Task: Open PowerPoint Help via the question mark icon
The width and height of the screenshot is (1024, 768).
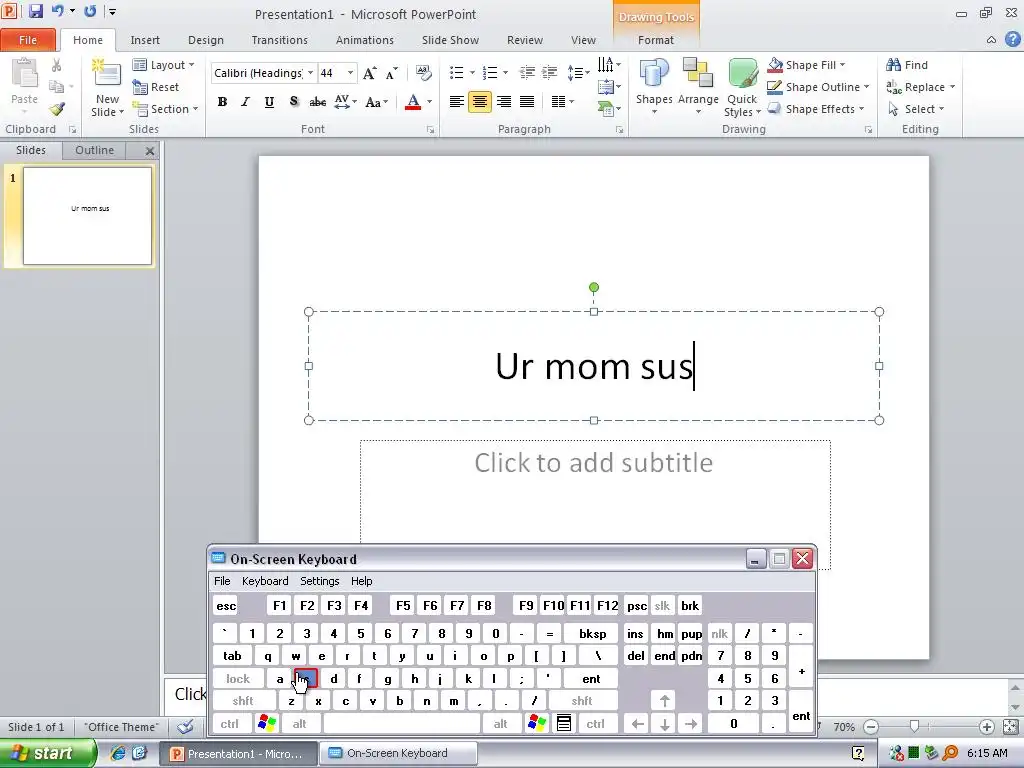Action: (x=1012, y=39)
